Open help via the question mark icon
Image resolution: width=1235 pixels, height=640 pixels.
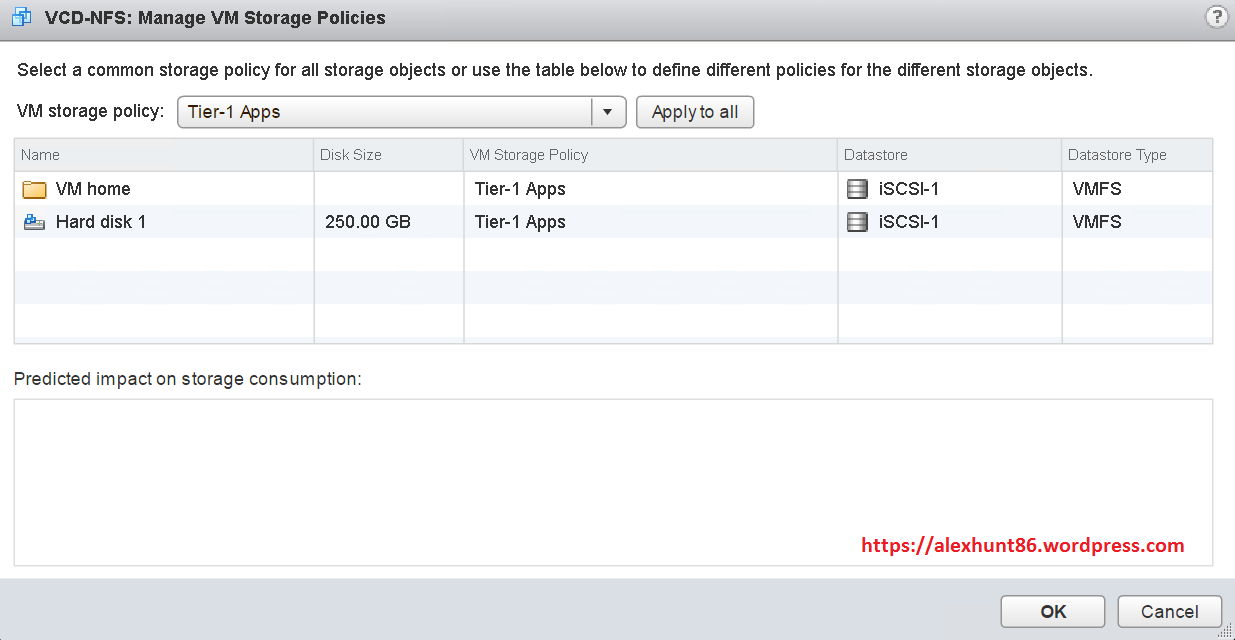[x=1217, y=16]
